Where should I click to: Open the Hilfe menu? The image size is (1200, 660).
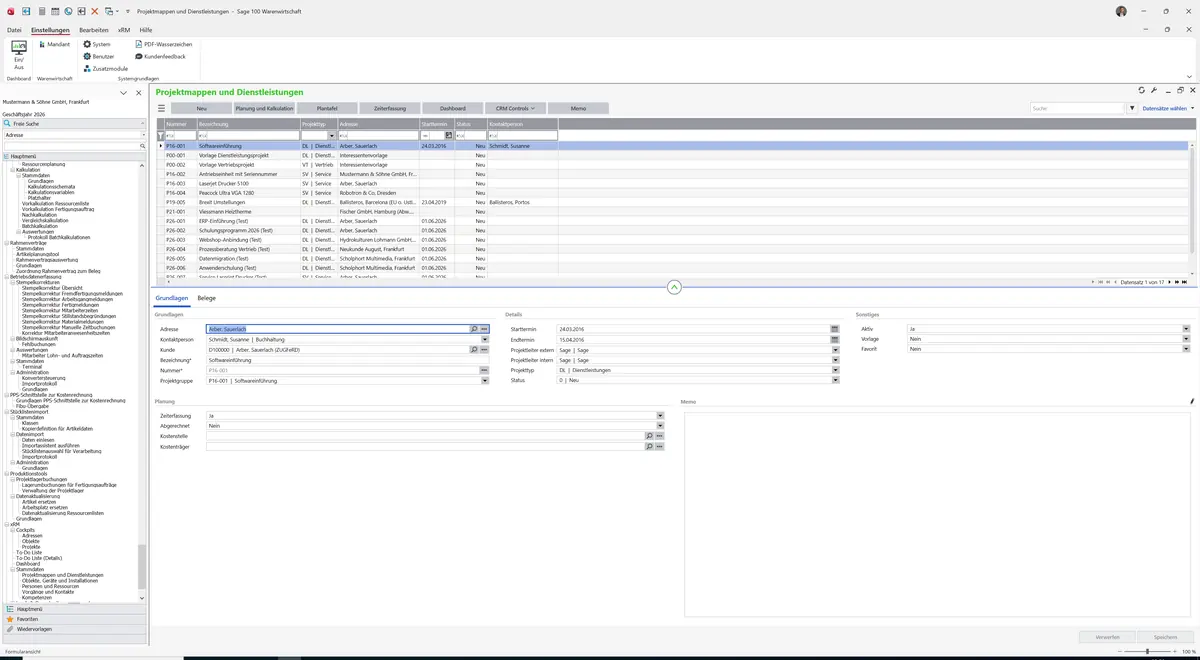coord(146,30)
